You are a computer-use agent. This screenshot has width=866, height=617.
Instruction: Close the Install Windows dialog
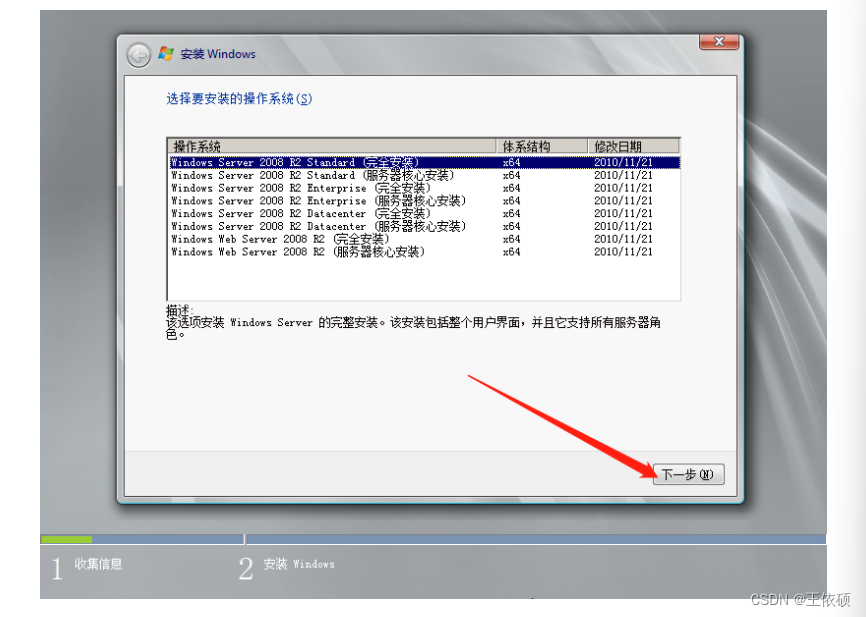tap(719, 41)
